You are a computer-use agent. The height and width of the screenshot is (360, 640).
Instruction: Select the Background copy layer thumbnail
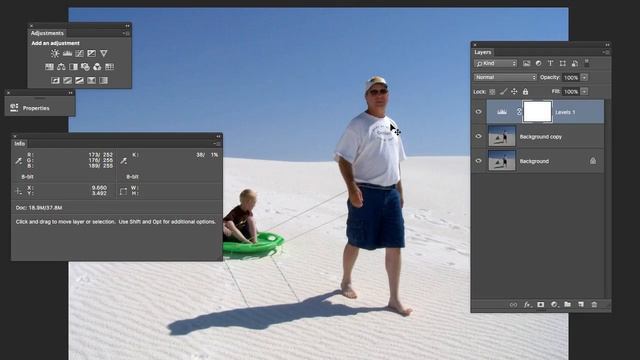tap(502, 136)
